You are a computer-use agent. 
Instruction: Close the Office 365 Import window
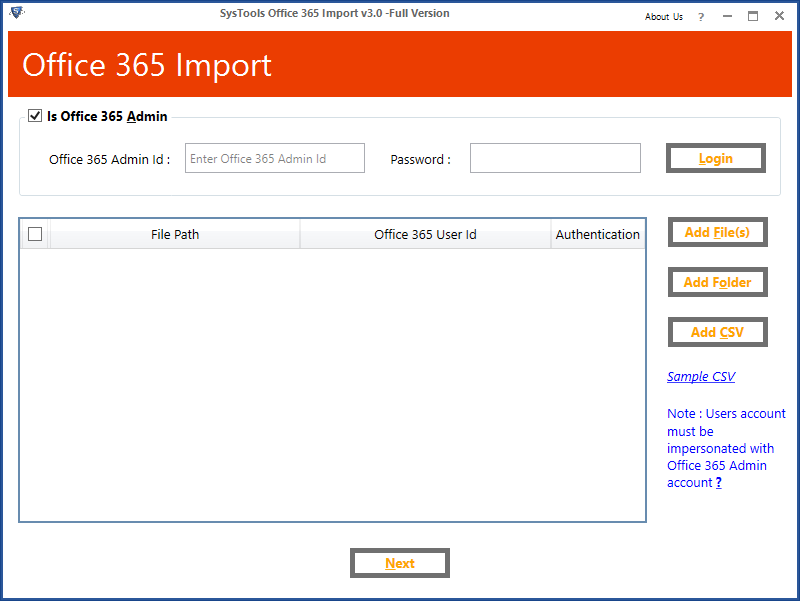(779, 17)
